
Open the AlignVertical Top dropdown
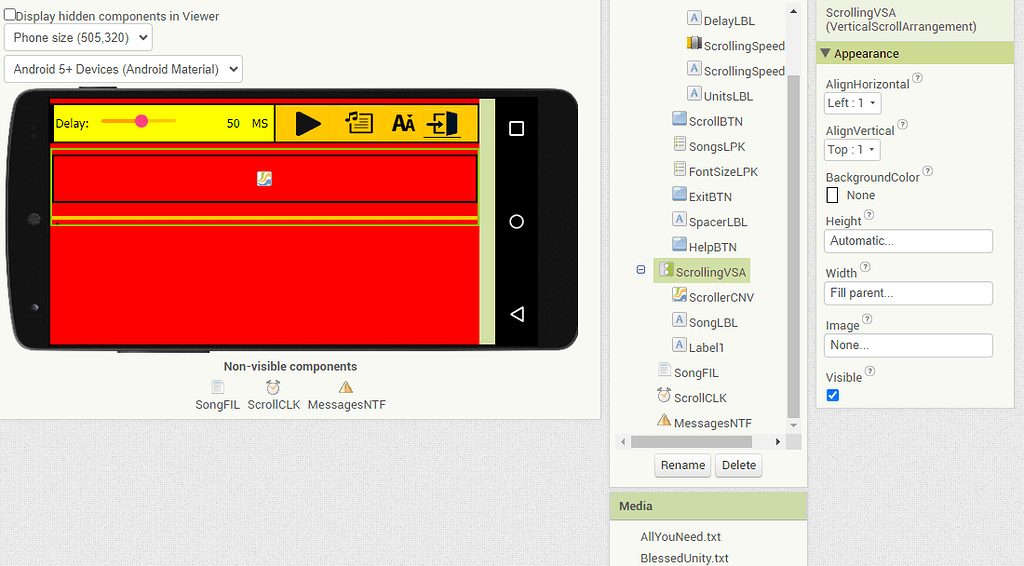click(x=853, y=150)
